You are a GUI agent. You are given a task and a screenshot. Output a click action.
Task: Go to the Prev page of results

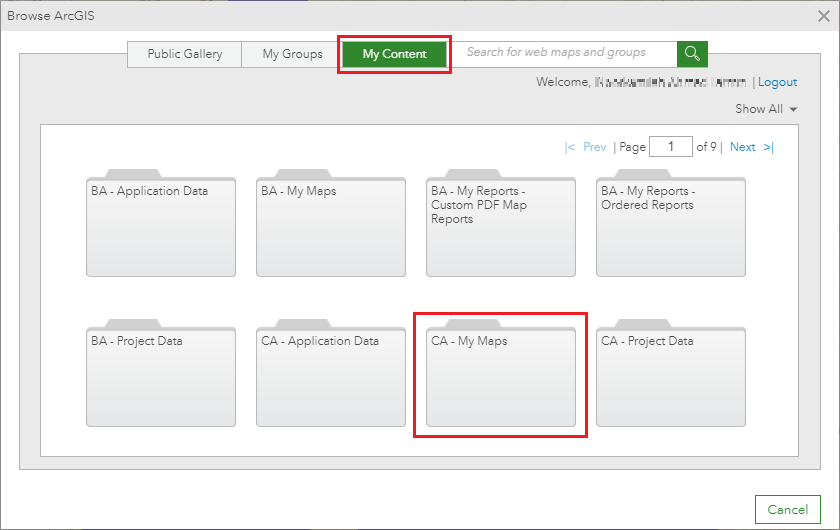click(595, 147)
